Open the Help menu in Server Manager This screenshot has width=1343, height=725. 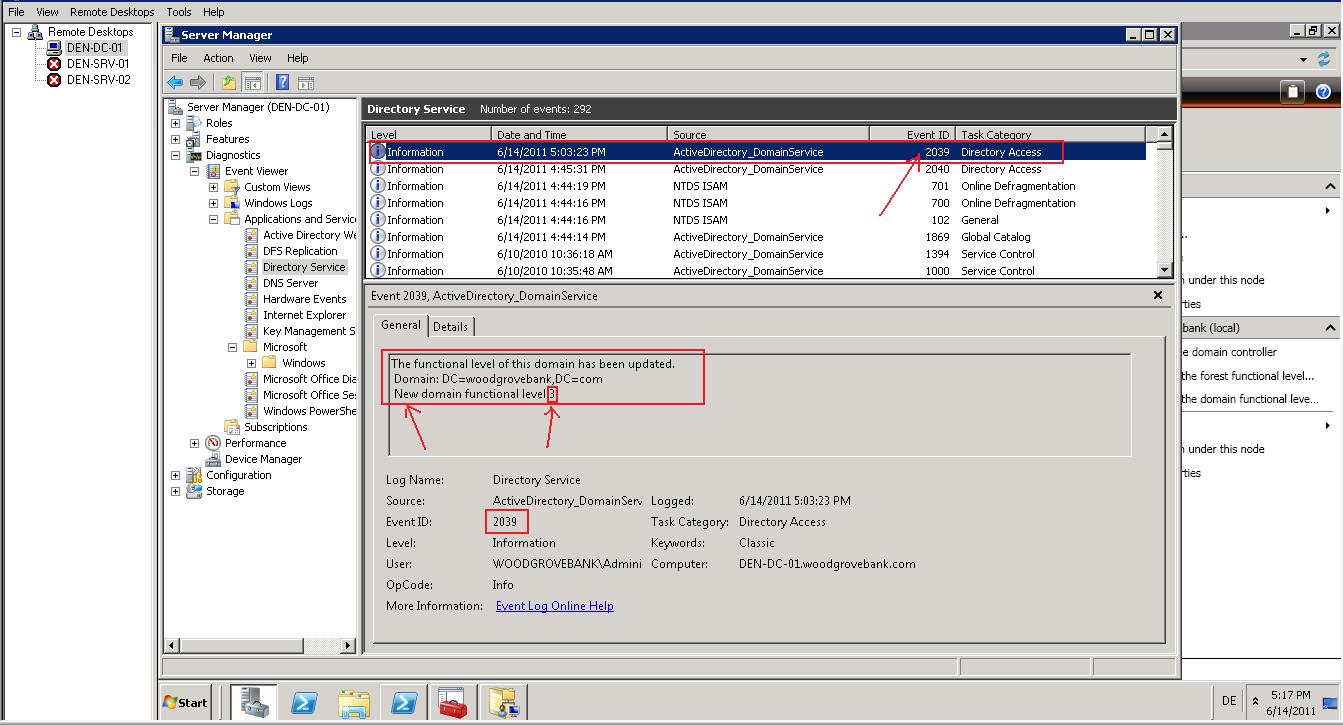point(297,58)
